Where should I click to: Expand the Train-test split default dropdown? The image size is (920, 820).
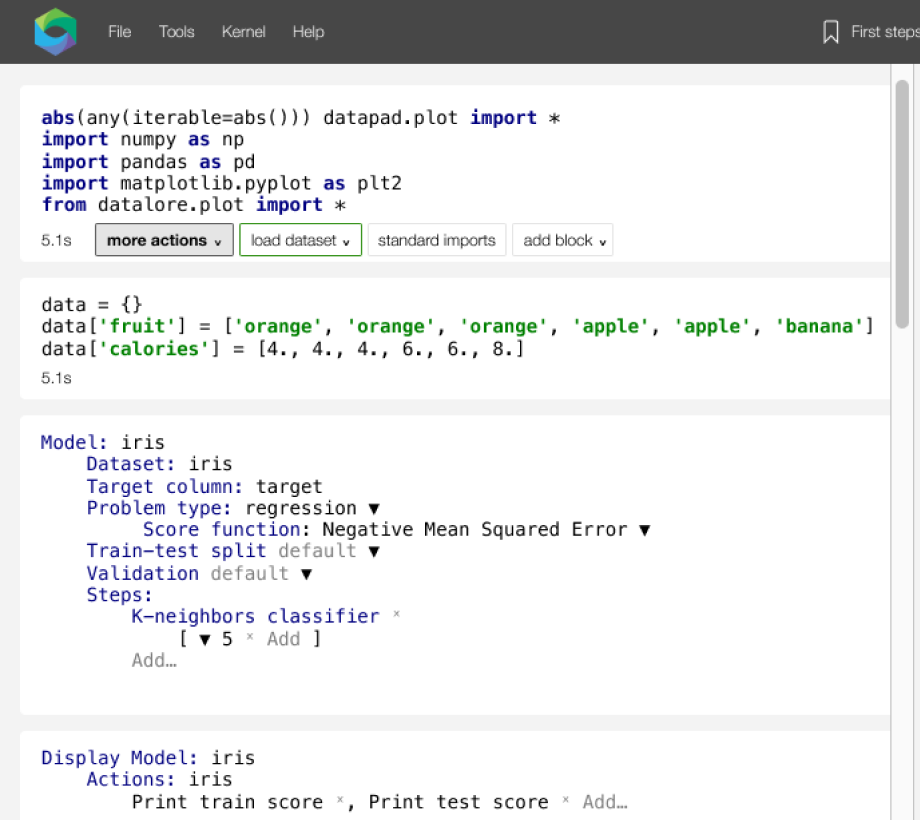pyautogui.click(x=374, y=551)
